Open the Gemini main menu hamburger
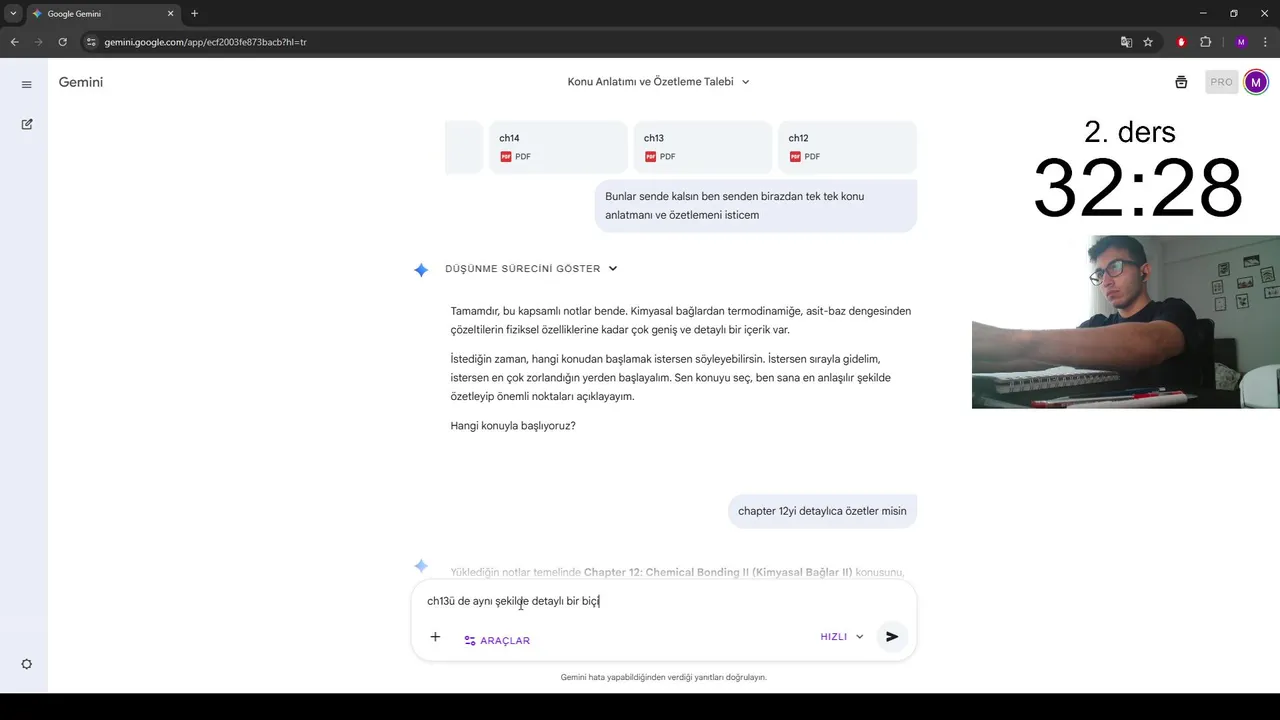The image size is (1280, 720). pyautogui.click(x=27, y=85)
